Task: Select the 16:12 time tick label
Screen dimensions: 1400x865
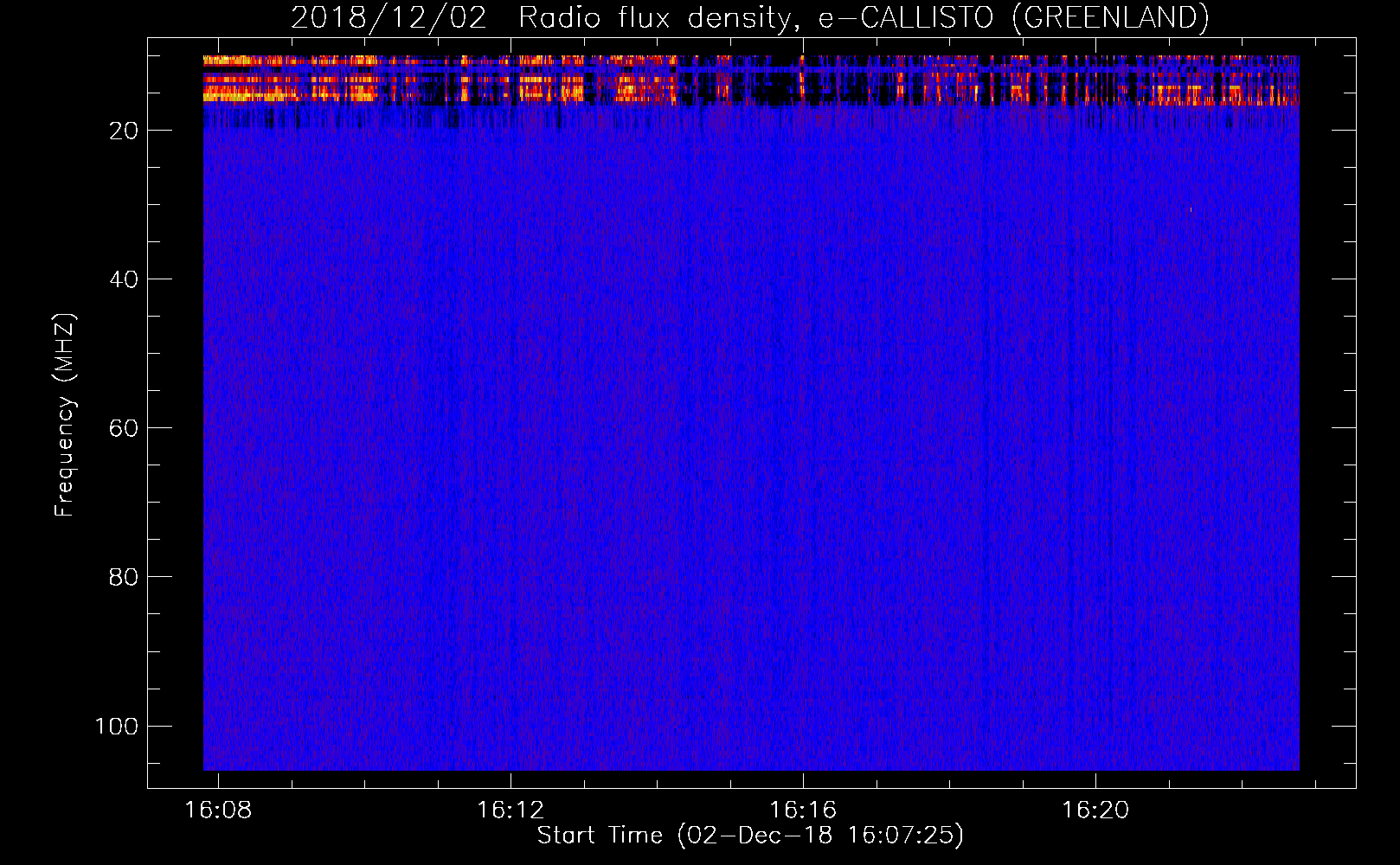Action: 511,811
